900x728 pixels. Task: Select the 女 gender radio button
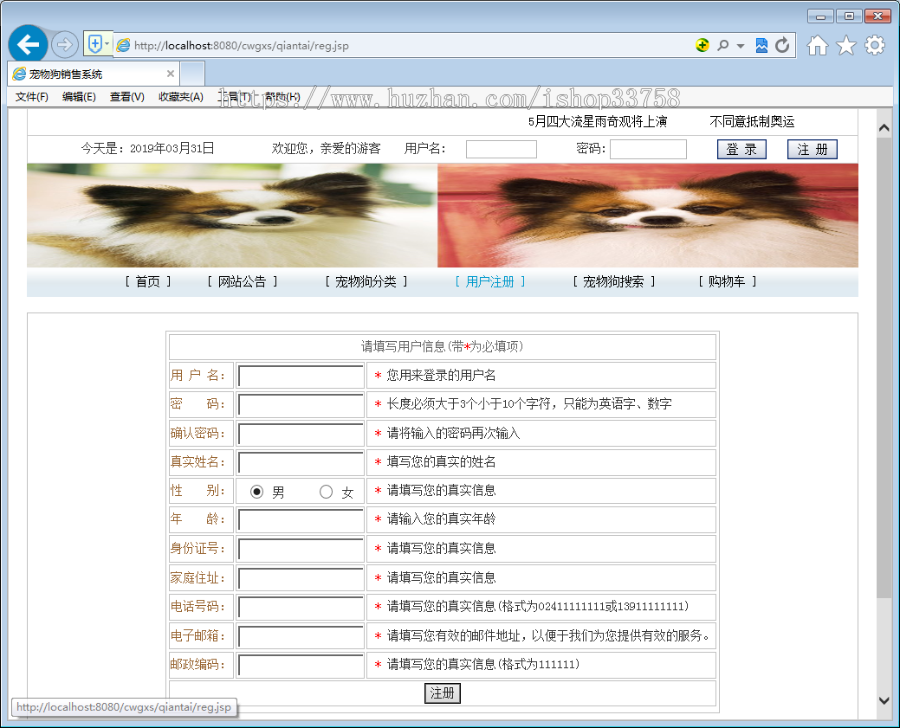pyautogui.click(x=326, y=492)
